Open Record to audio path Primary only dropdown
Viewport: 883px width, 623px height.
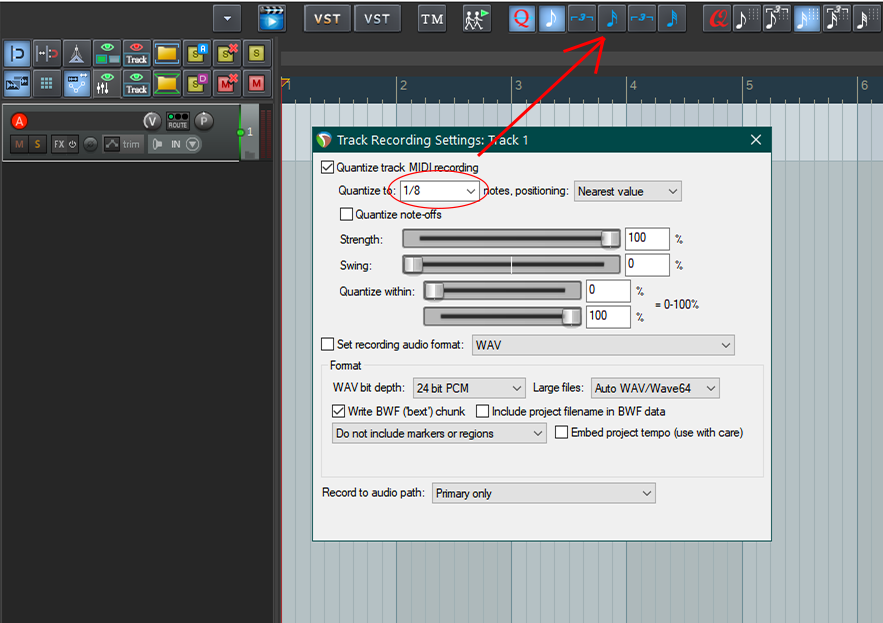543,493
